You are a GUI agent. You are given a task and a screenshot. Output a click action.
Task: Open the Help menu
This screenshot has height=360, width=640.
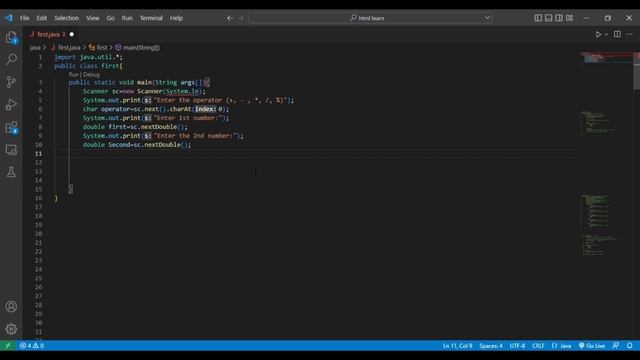[176, 18]
